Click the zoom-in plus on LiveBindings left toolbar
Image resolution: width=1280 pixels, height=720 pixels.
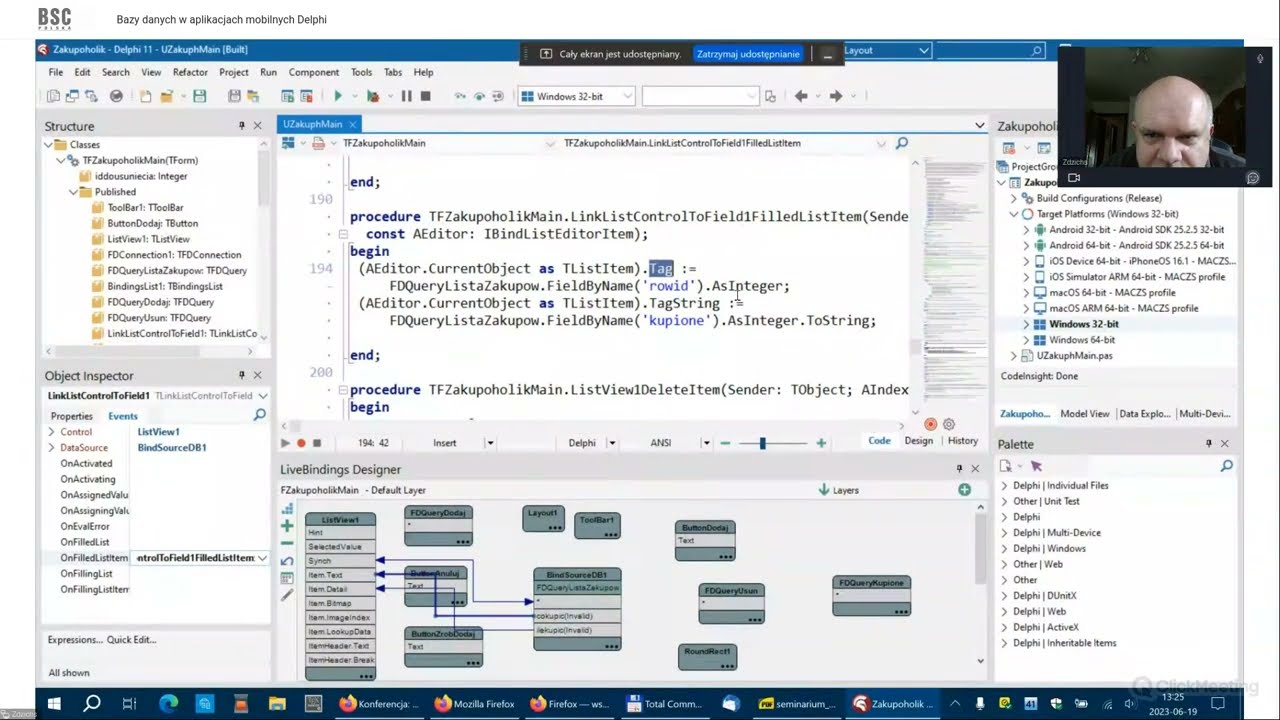(287, 526)
